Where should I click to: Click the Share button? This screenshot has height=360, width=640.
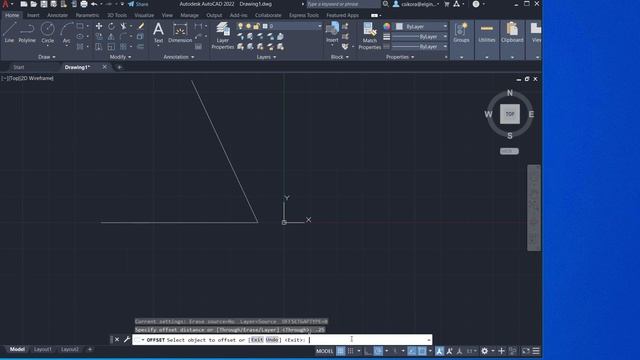(x=138, y=4)
